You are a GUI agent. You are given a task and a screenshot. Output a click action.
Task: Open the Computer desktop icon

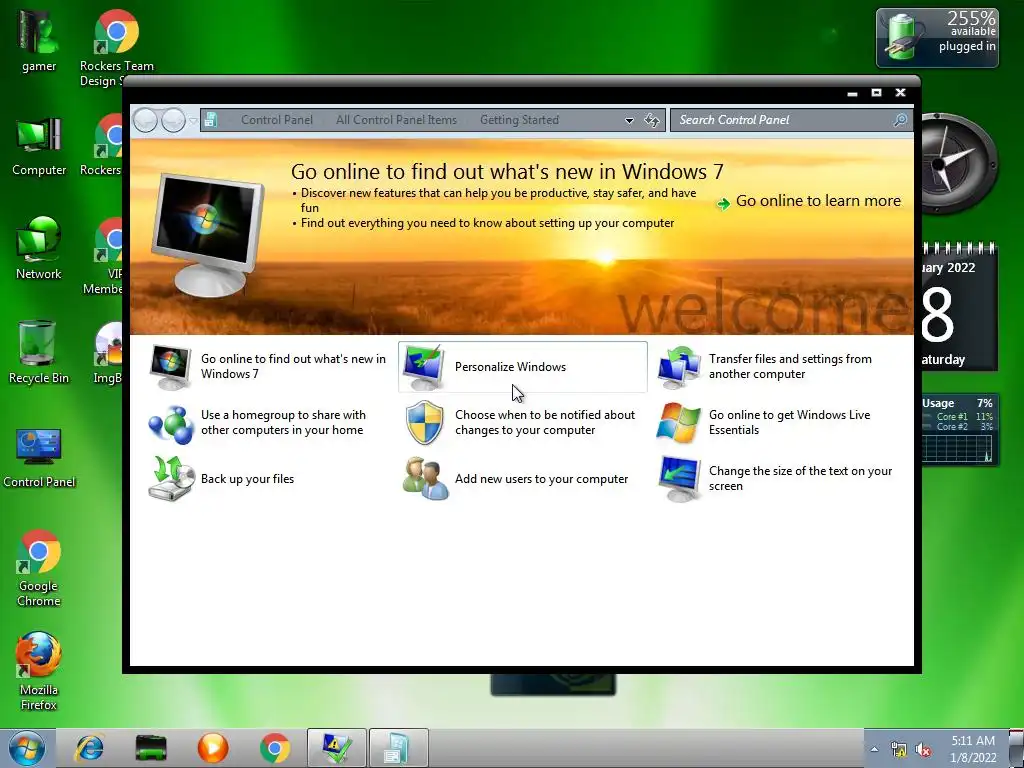click(39, 146)
